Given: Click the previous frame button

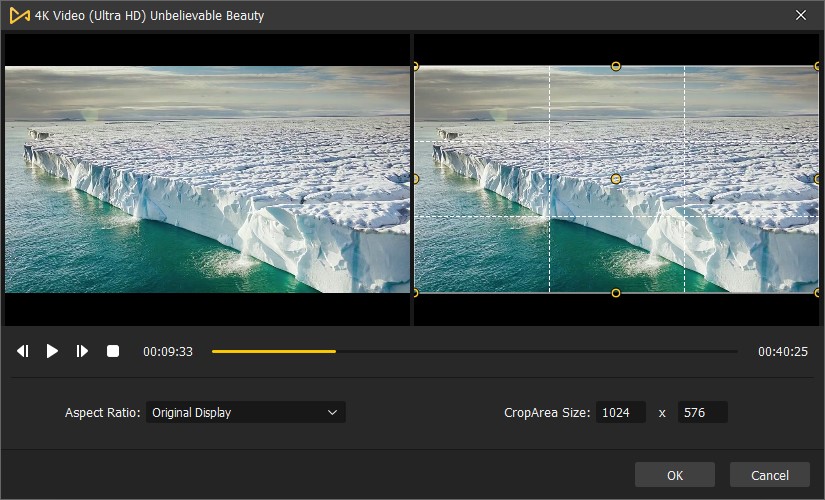Looking at the screenshot, I should click(22, 351).
